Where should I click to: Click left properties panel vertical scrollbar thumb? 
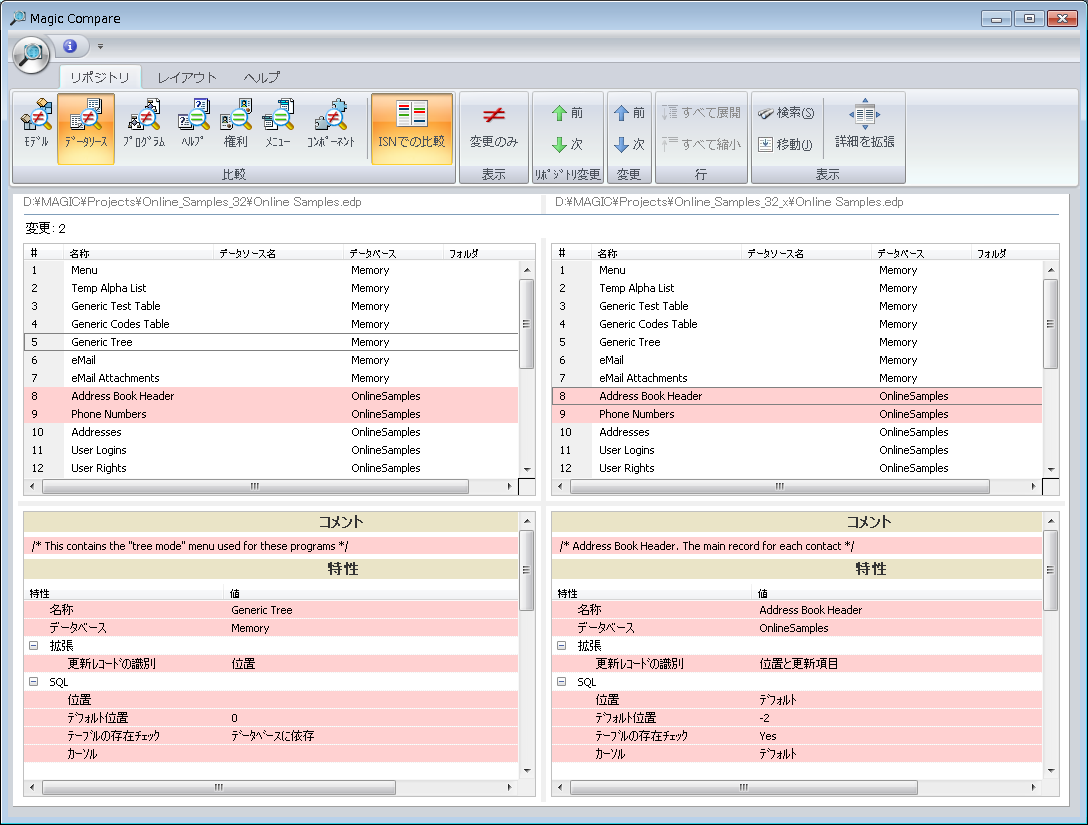click(x=527, y=570)
